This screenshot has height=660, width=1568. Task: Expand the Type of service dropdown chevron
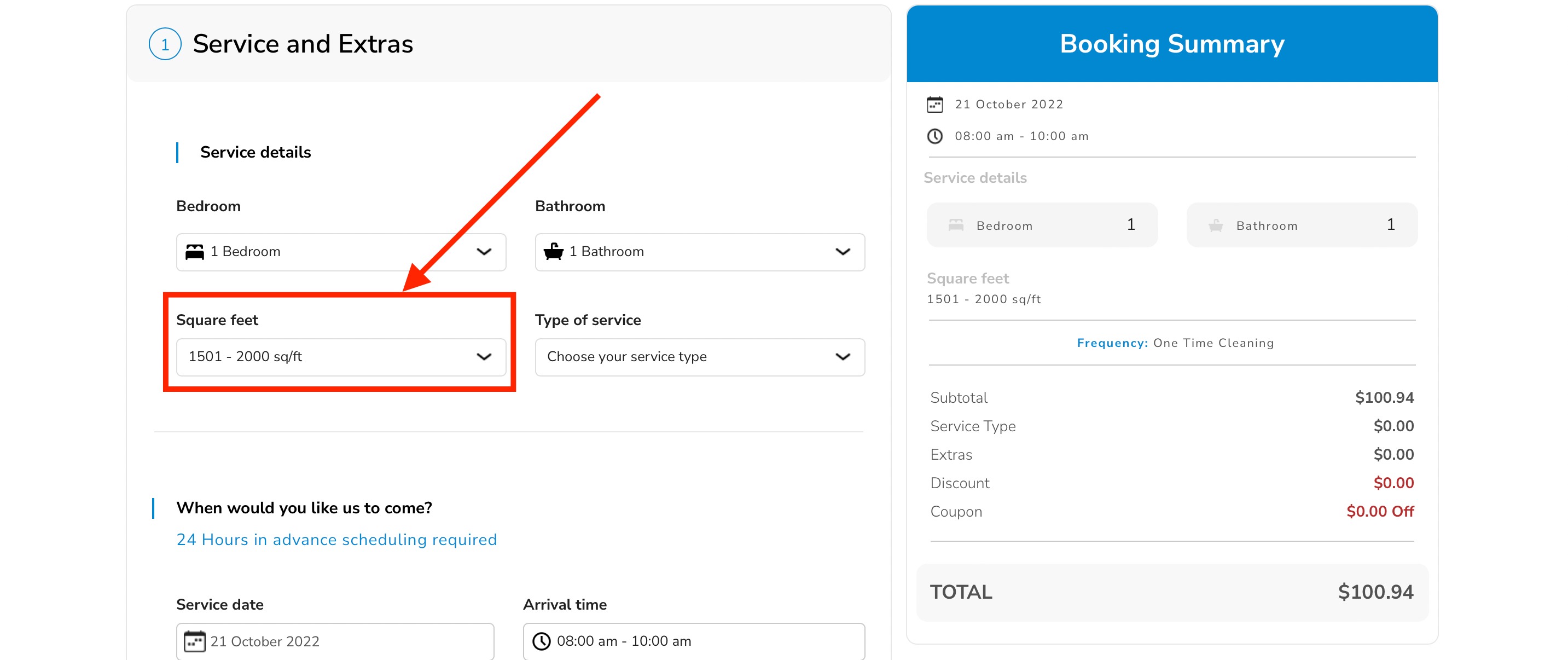coord(843,357)
